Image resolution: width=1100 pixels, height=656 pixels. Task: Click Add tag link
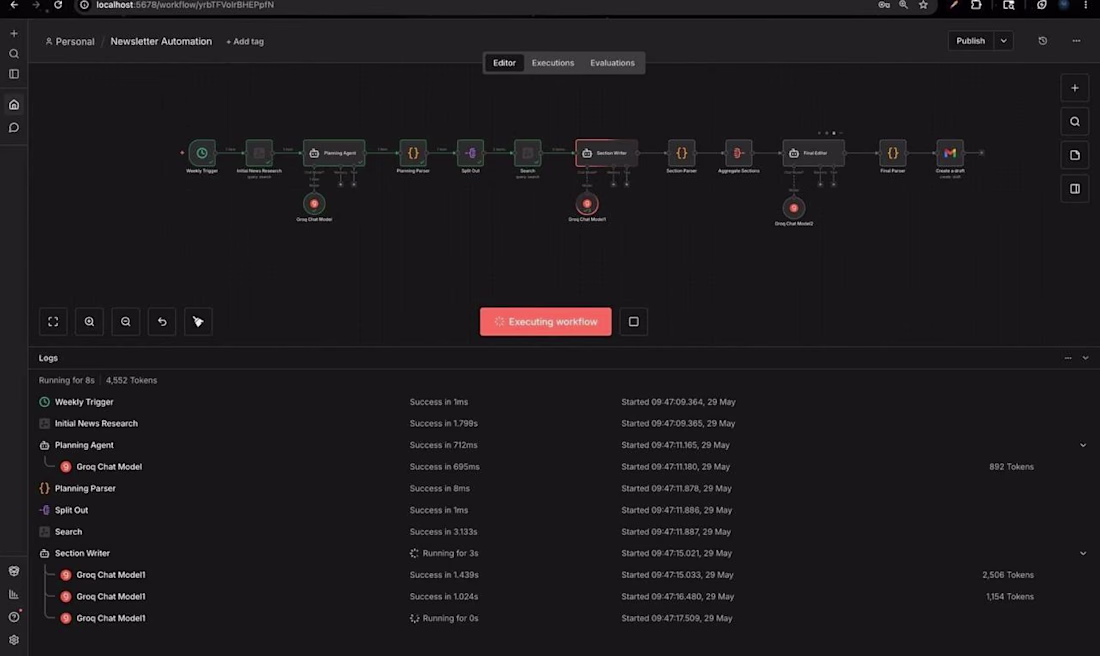[245, 41]
